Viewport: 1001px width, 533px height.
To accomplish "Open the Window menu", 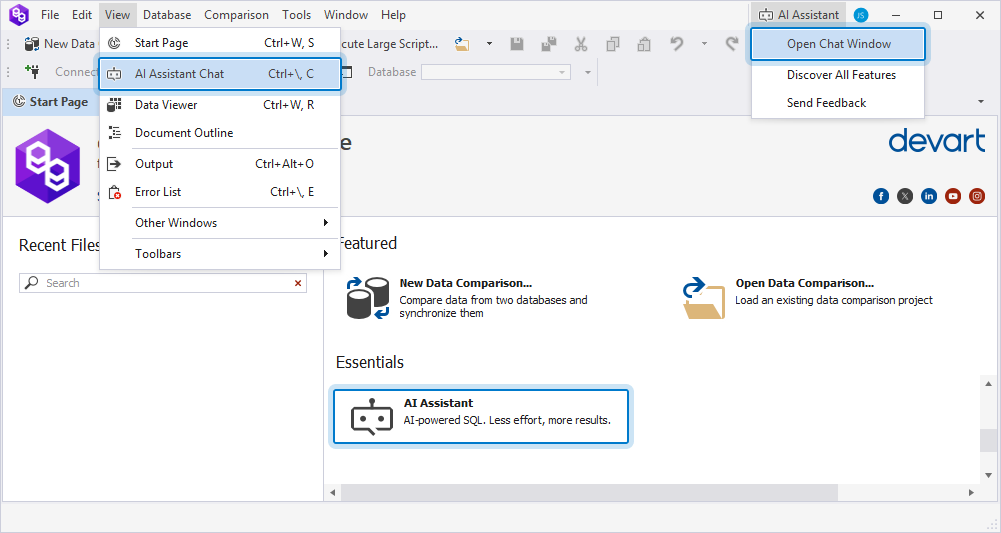I will (x=346, y=15).
